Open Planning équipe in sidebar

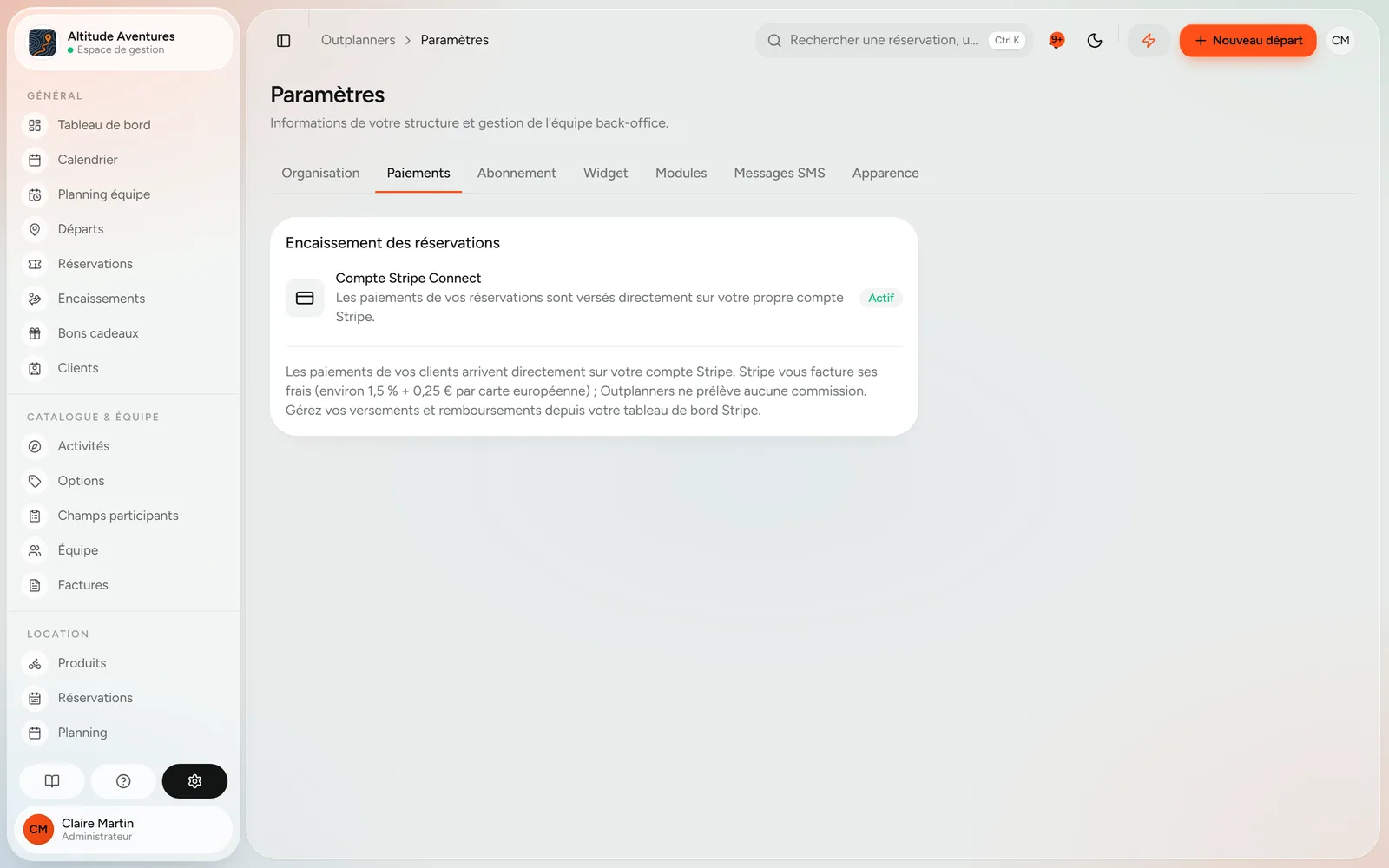[x=124, y=194]
